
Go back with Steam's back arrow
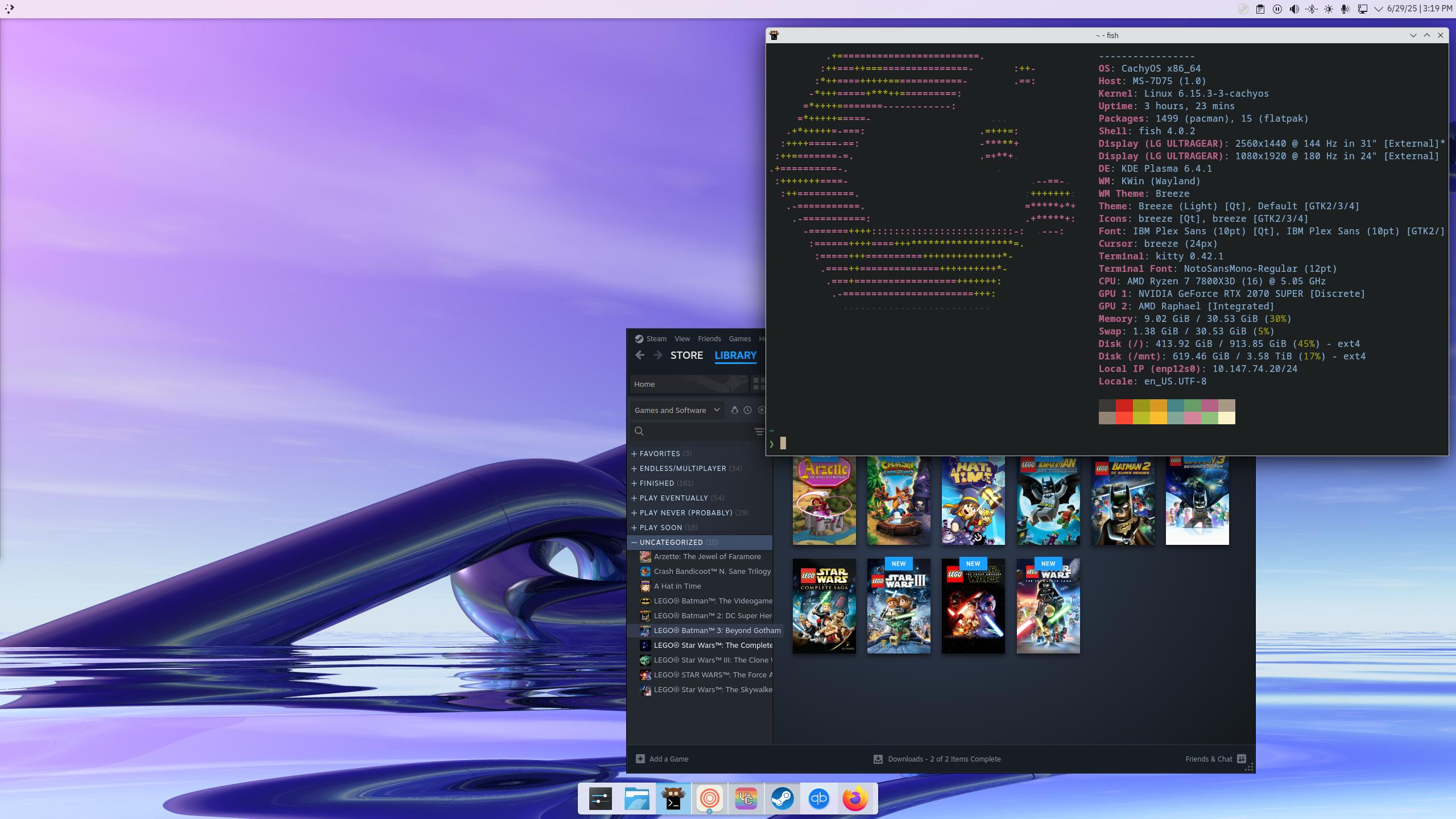click(640, 355)
